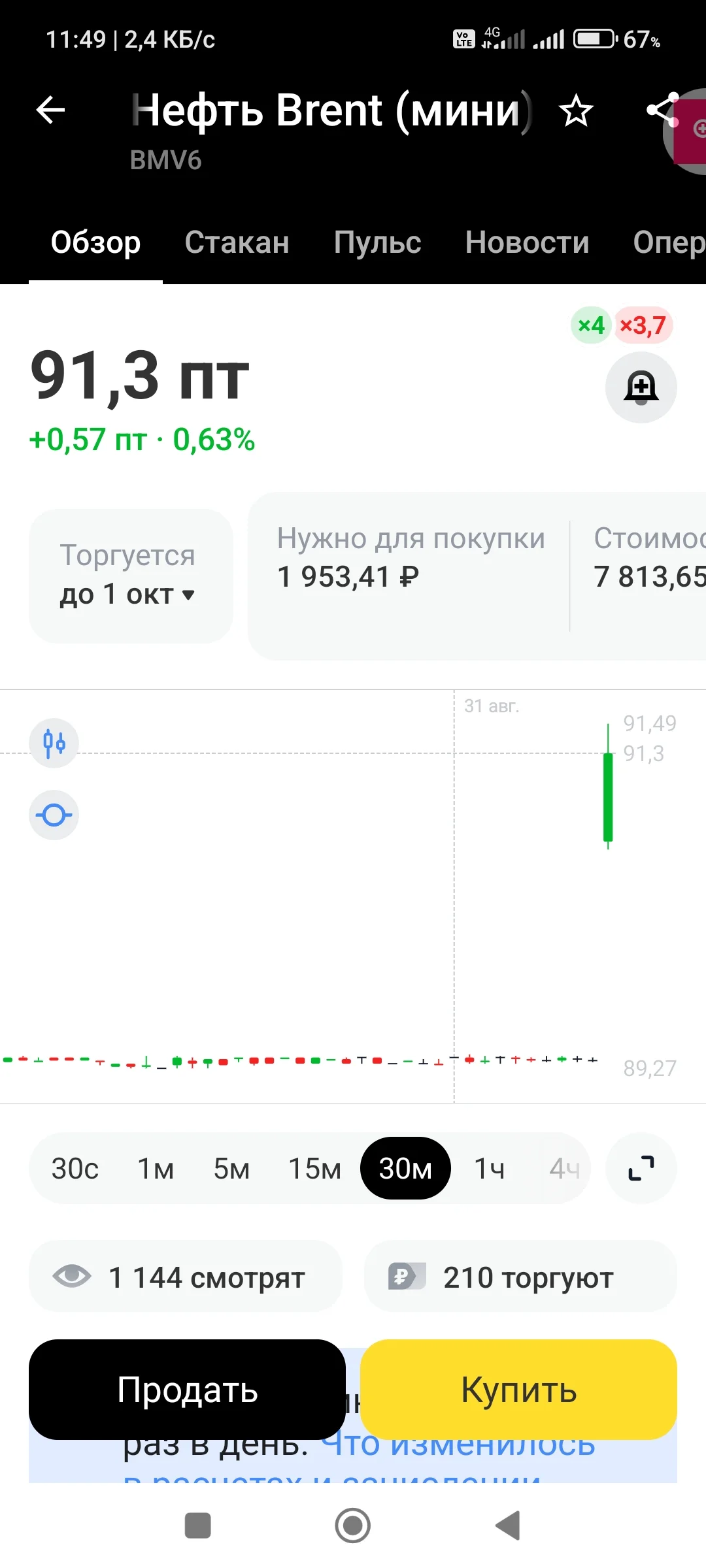Open the Обзор tab
This screenshot has height=1568, width=706.
point(96,242)
